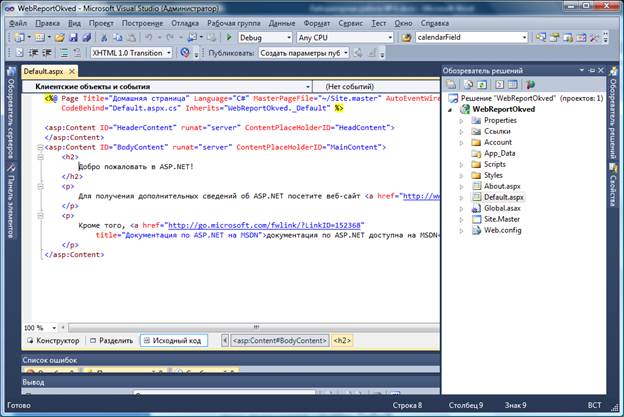Click the h2 tag breadcrumb button
The width and height of the screenshot is (624, 417).
[342, 341]
